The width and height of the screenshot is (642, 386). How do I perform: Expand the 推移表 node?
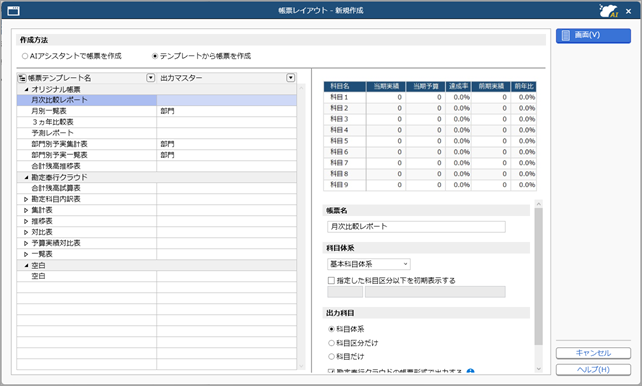pos(26,221)
